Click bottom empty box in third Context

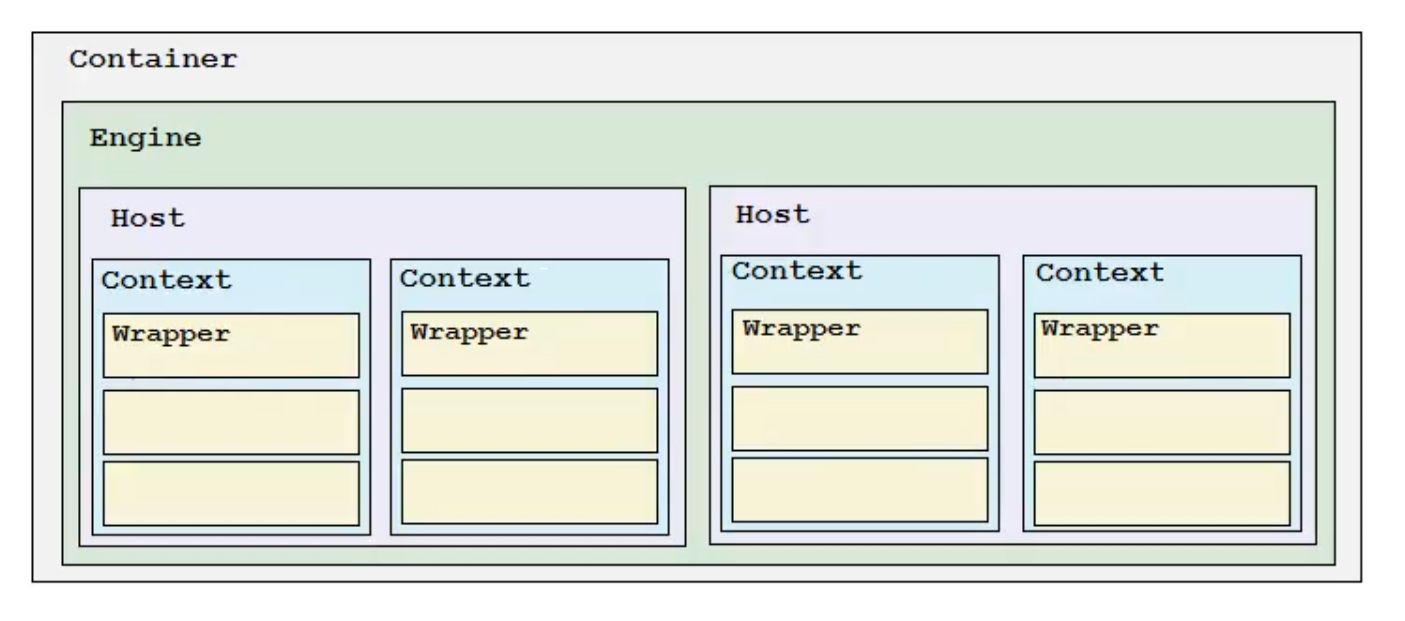(x=859, y=489)
